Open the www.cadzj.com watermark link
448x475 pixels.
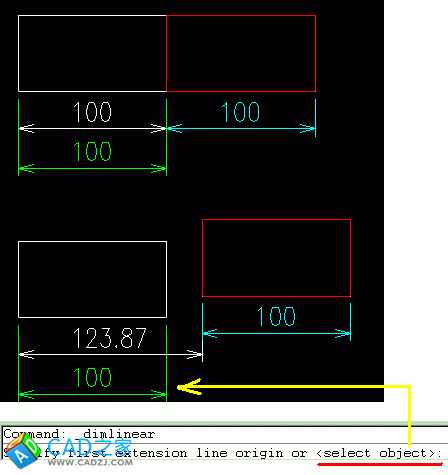90,463
